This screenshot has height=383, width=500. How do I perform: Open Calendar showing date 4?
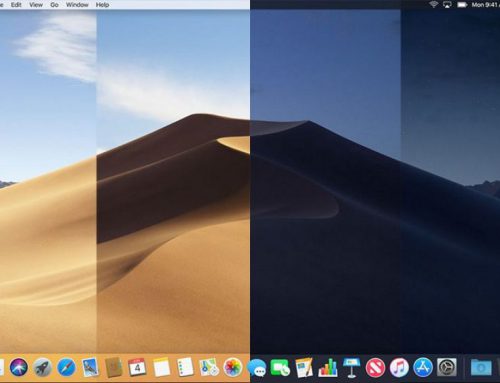[137, 367]
